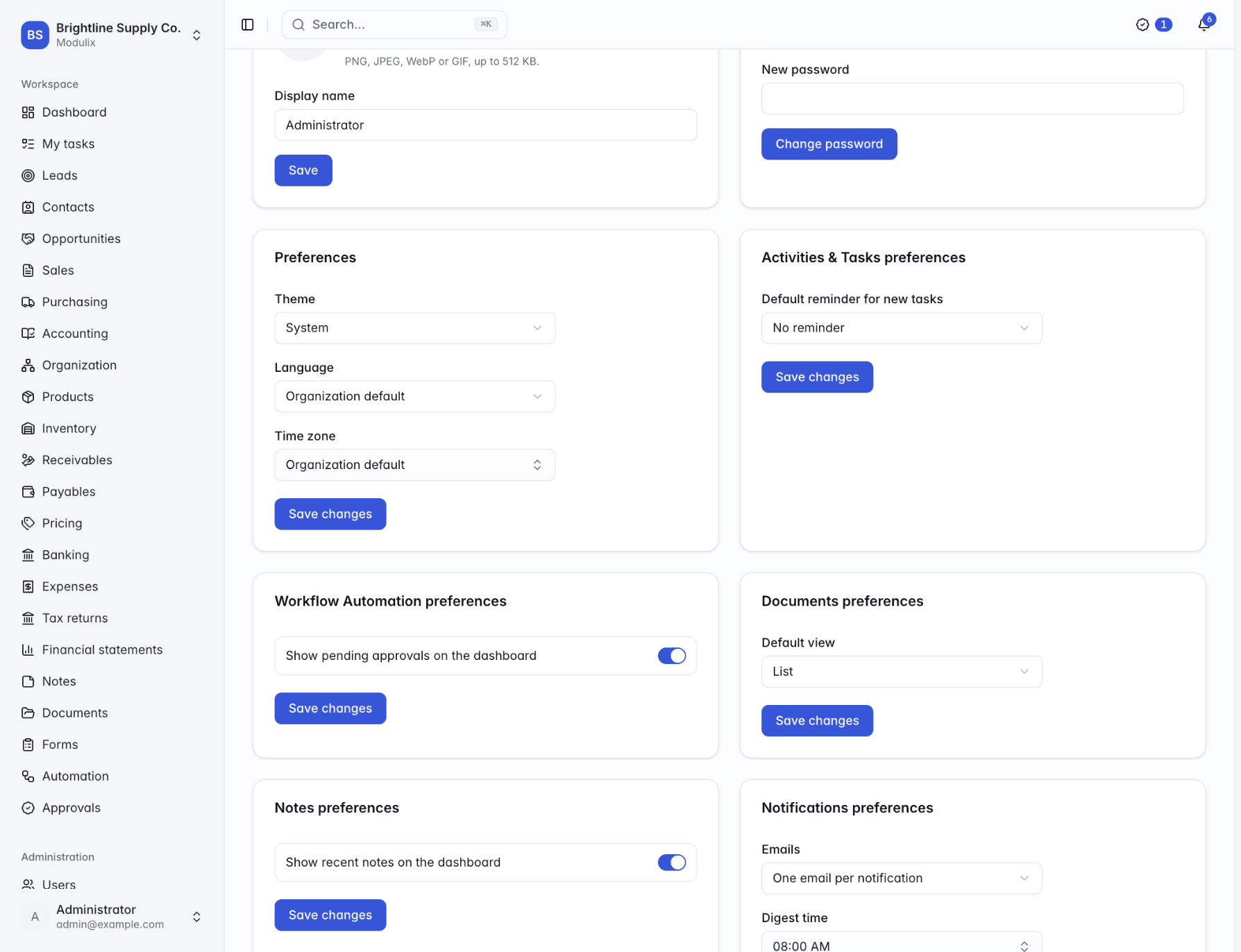
Task: Click the Contacts icon in sidebar
Action: (x=28, y=207)
